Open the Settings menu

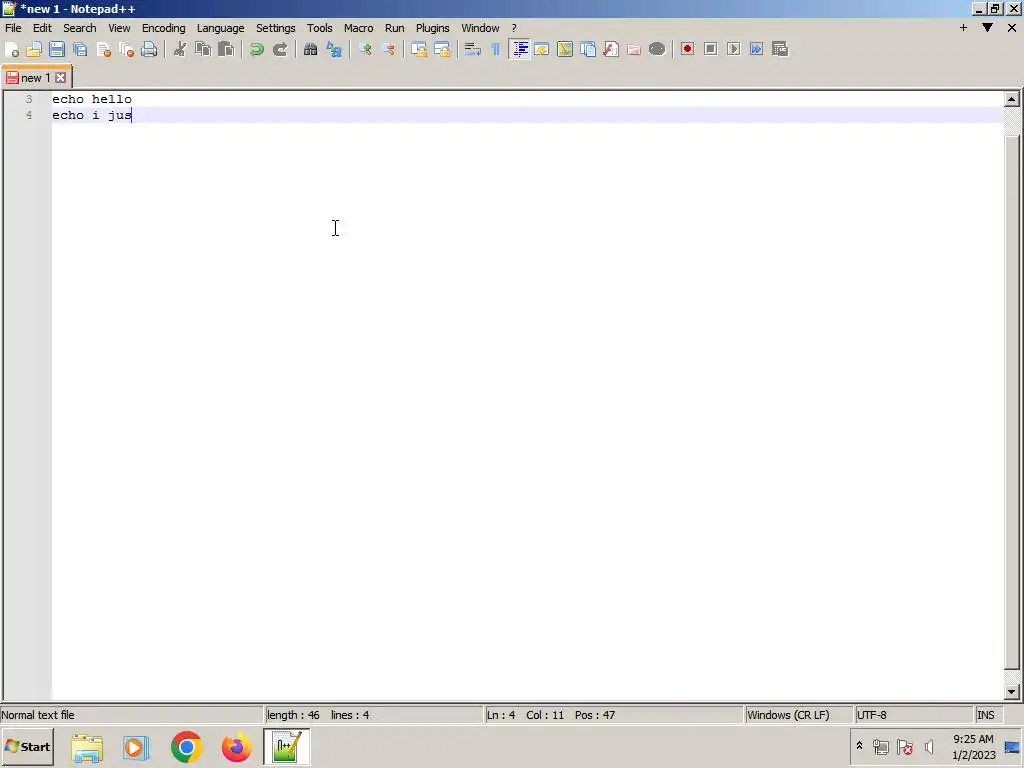click(276, 28)
